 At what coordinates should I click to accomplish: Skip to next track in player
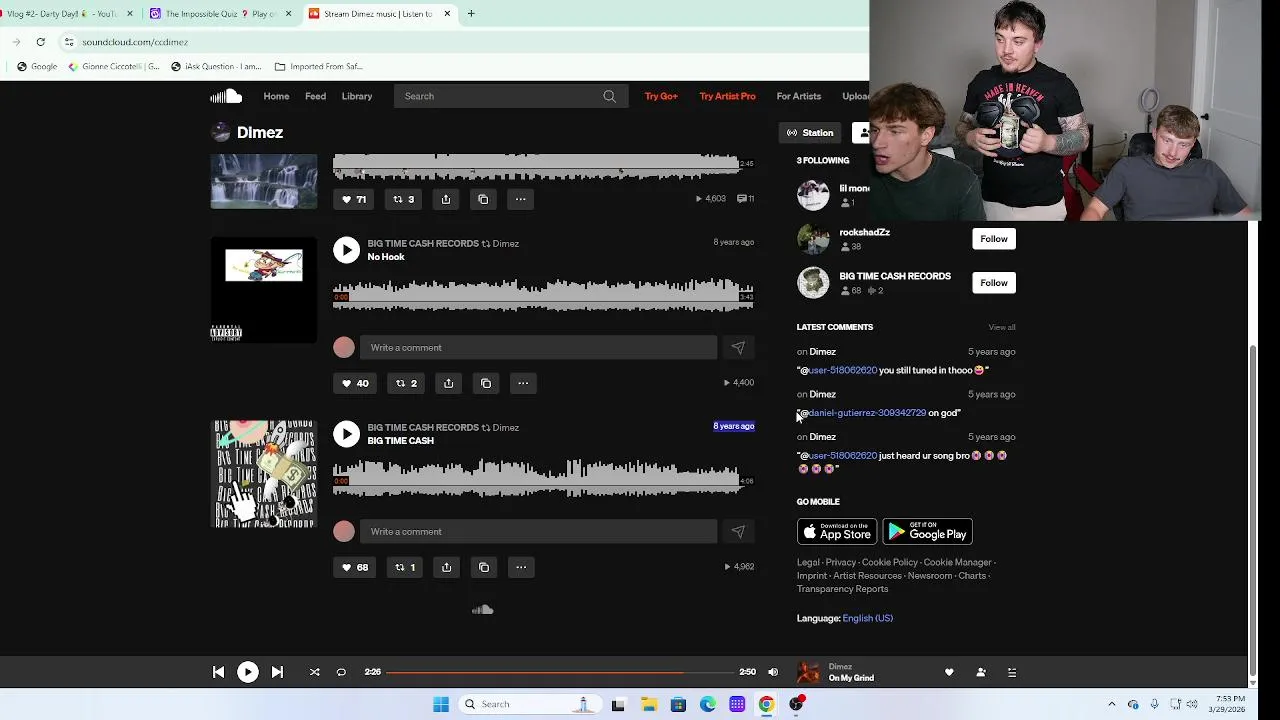point(277,672)
